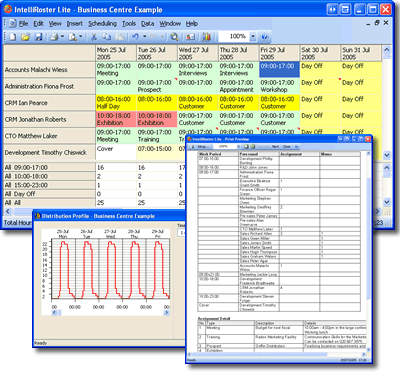Image resolution: width=400 pixels, height=374 pixels.
Task: Open the File menu
Action: pos(23,24)
